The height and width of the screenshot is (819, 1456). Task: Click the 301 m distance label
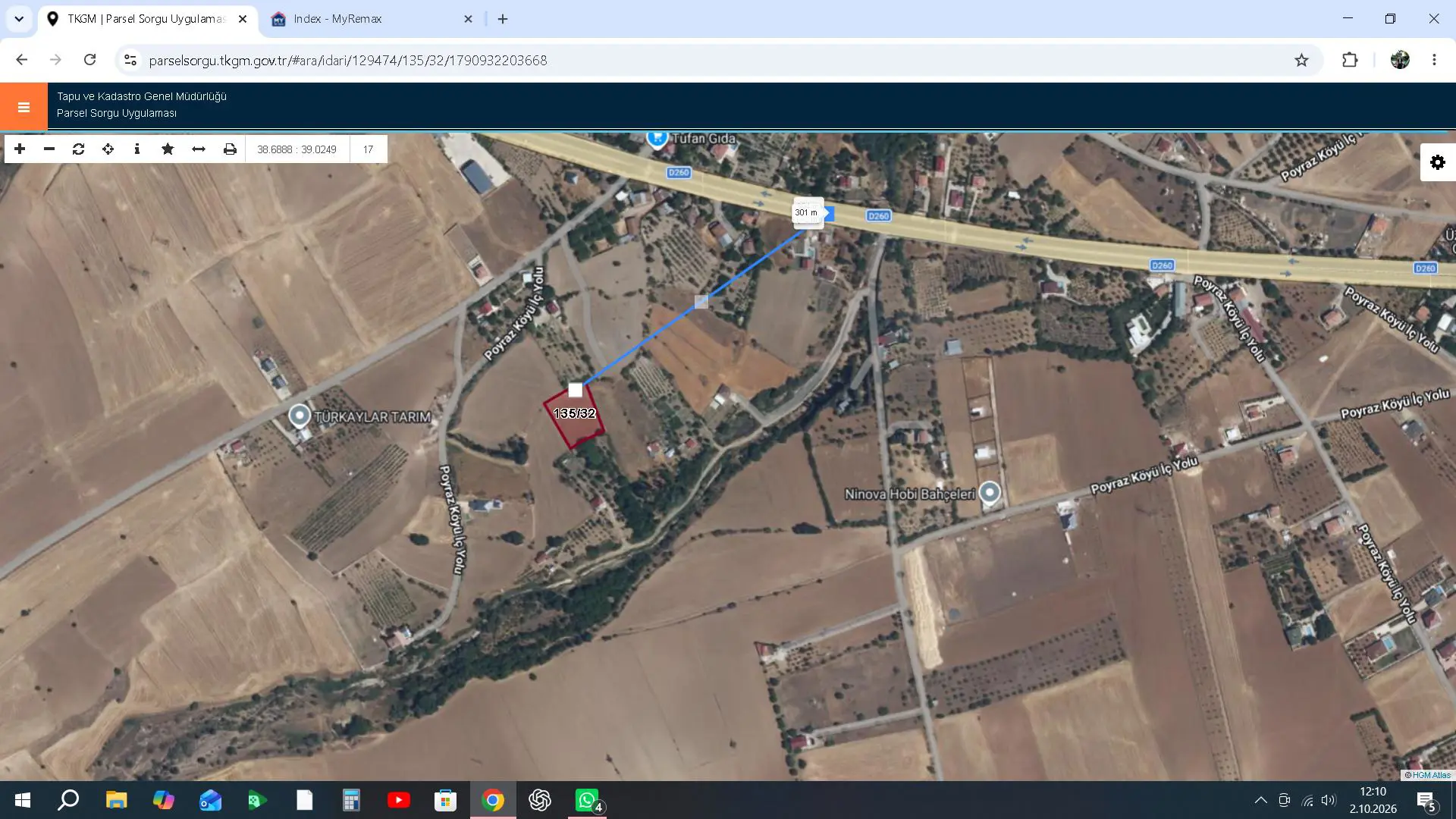coord(806,212)
